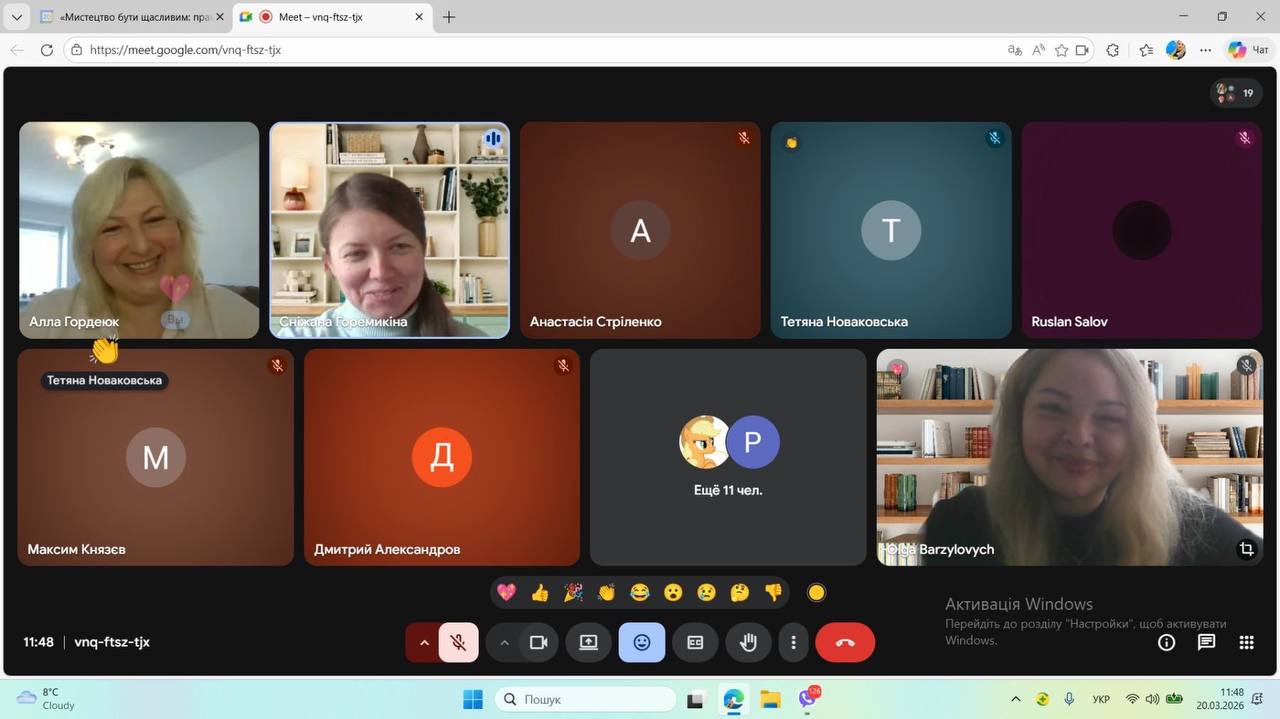The height and width of the screenshot is (719, 1280).
Task: Send the thumbs down reaction
Action: 773,593
